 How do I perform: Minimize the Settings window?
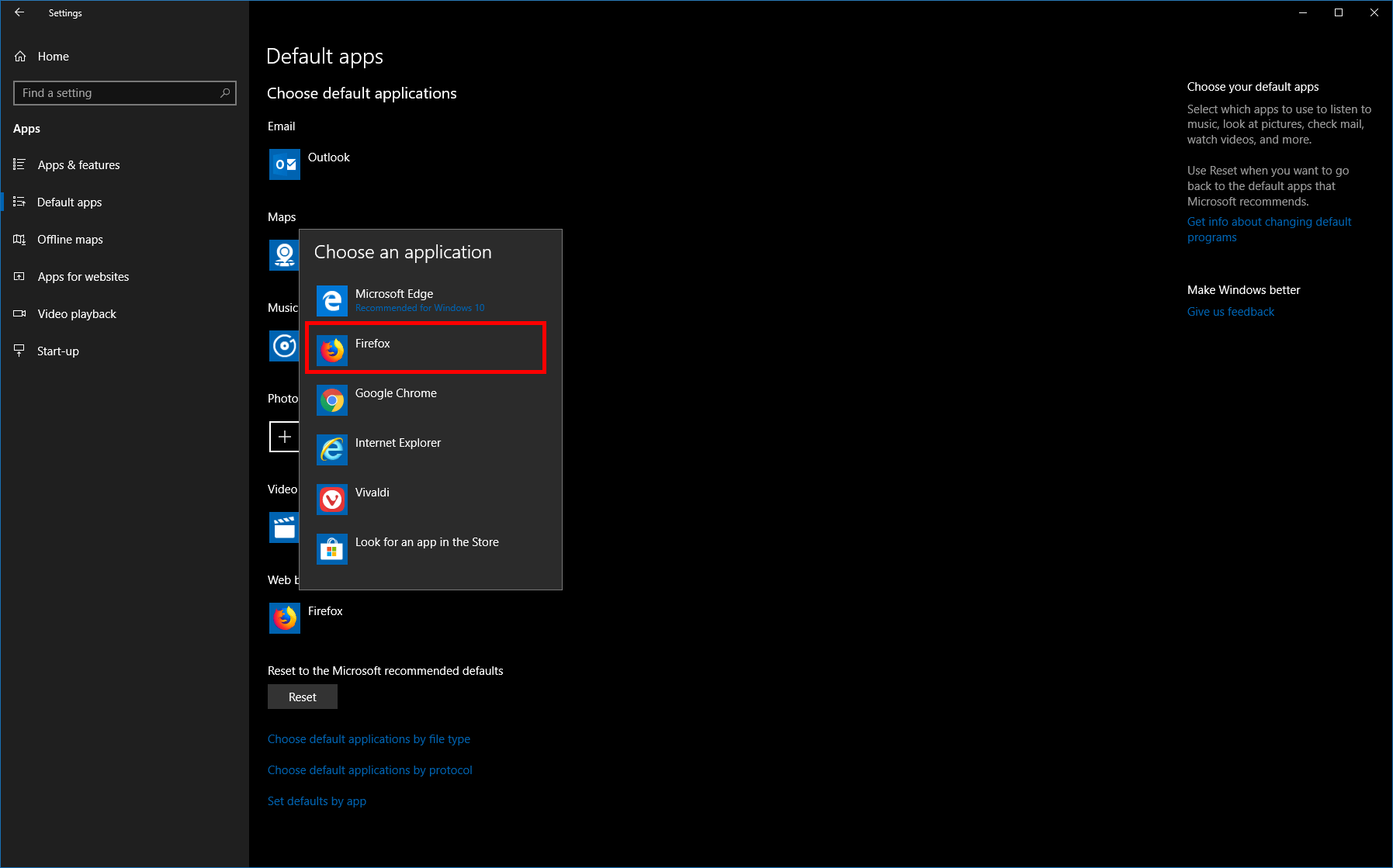[x=1303, y=12]
